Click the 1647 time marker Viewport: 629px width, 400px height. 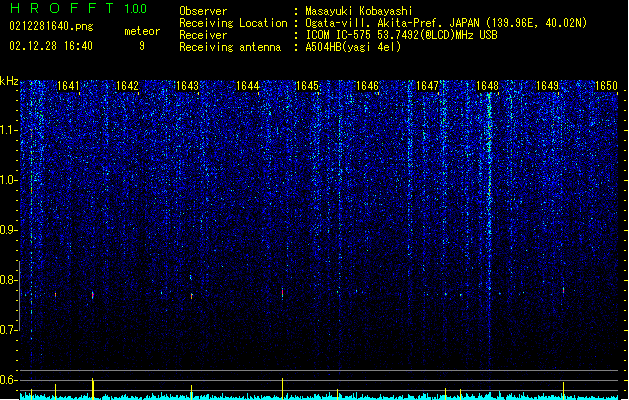(x=427, y=86)
